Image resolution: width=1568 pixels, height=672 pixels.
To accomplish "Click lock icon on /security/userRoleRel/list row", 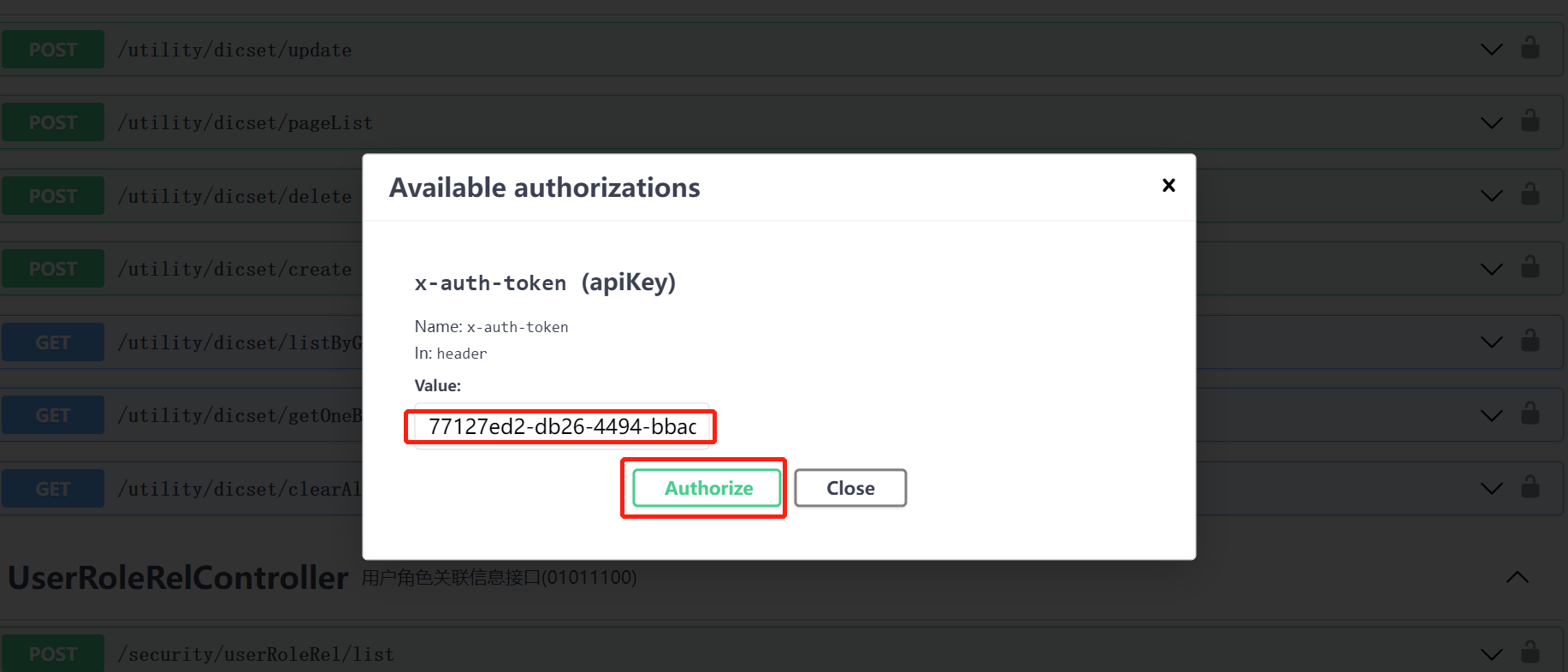I will point(1530,652).
